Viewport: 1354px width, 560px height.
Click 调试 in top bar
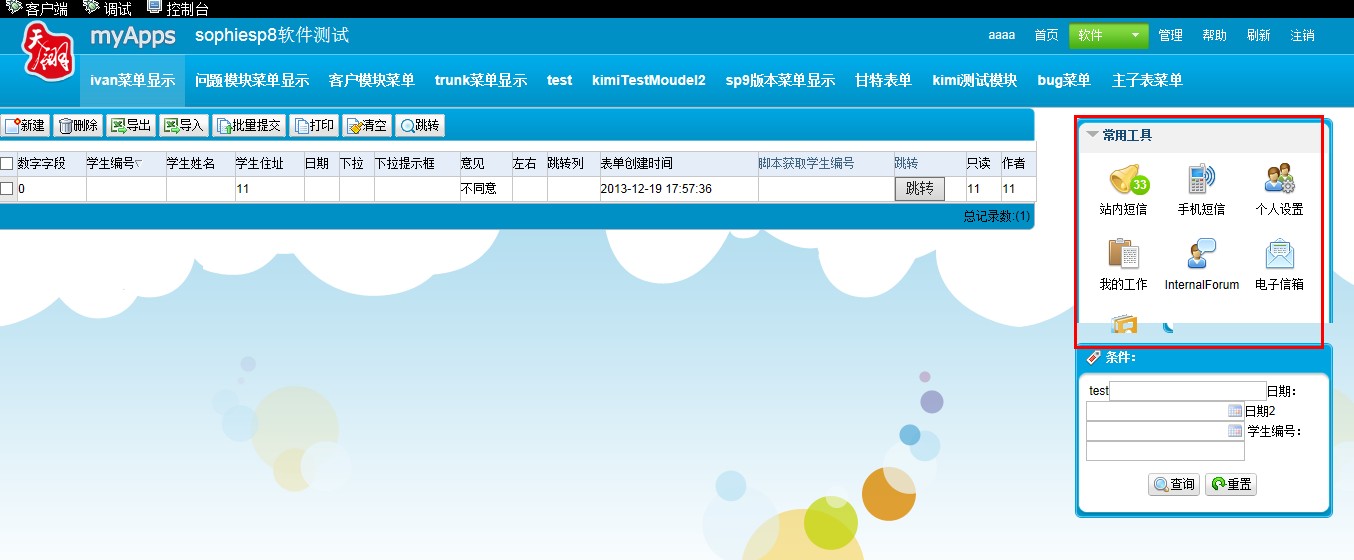108,9
